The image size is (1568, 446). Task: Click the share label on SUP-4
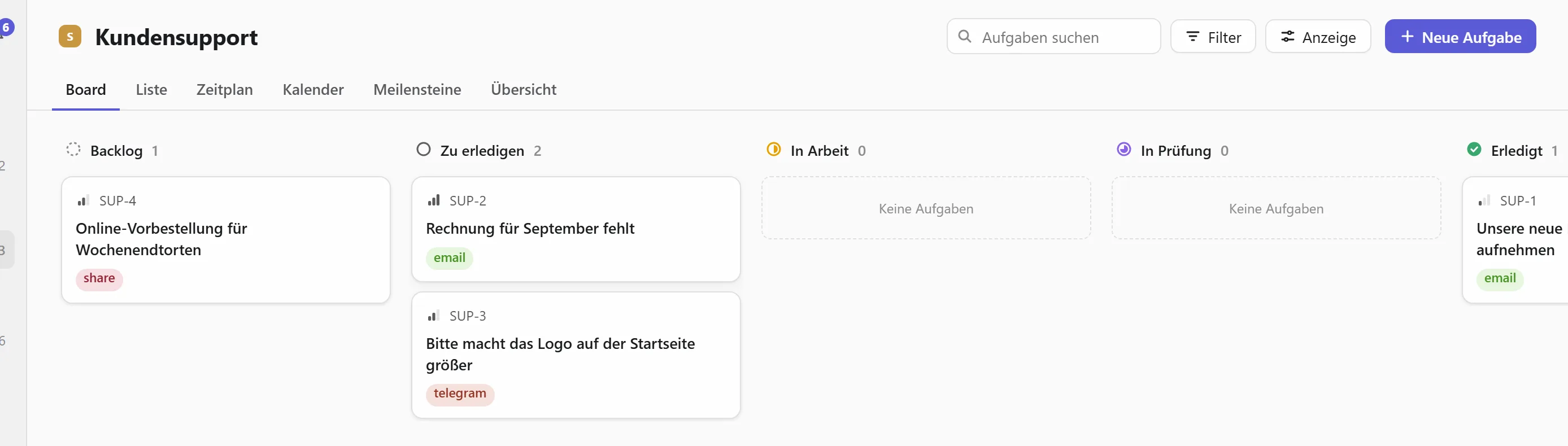coord(99,279)
